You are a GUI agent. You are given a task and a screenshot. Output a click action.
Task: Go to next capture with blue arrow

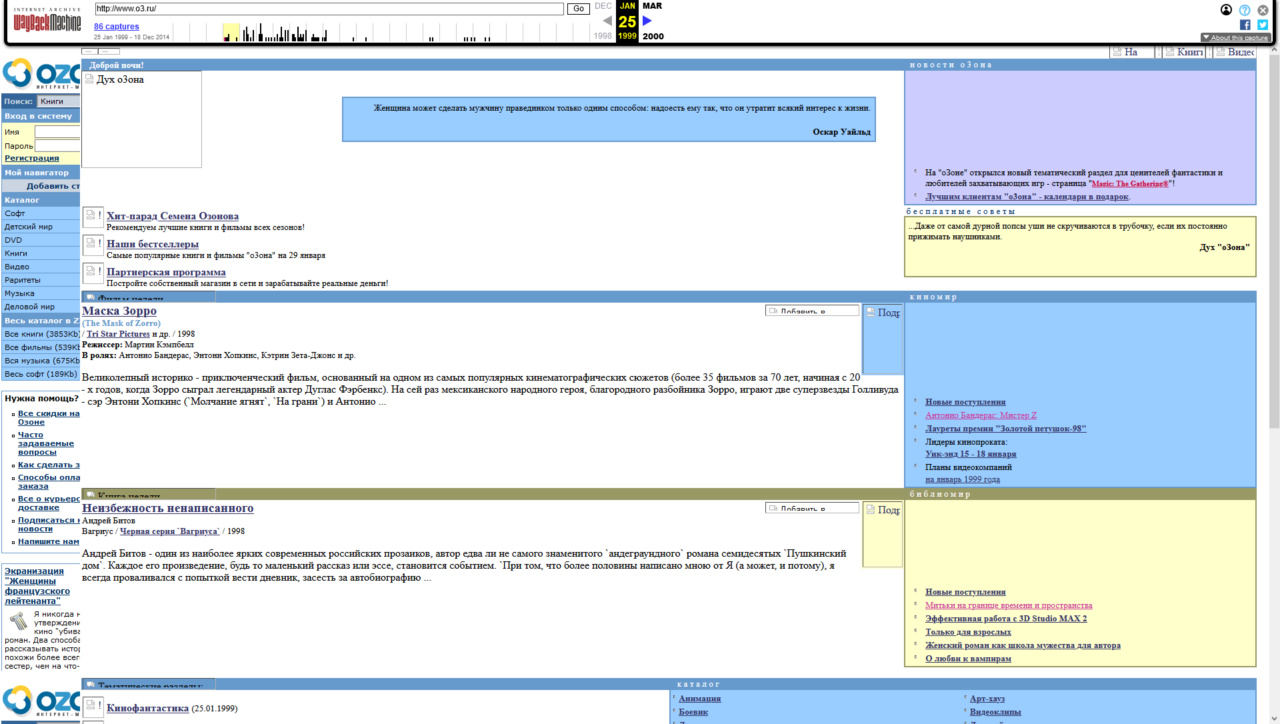(647, 21)
